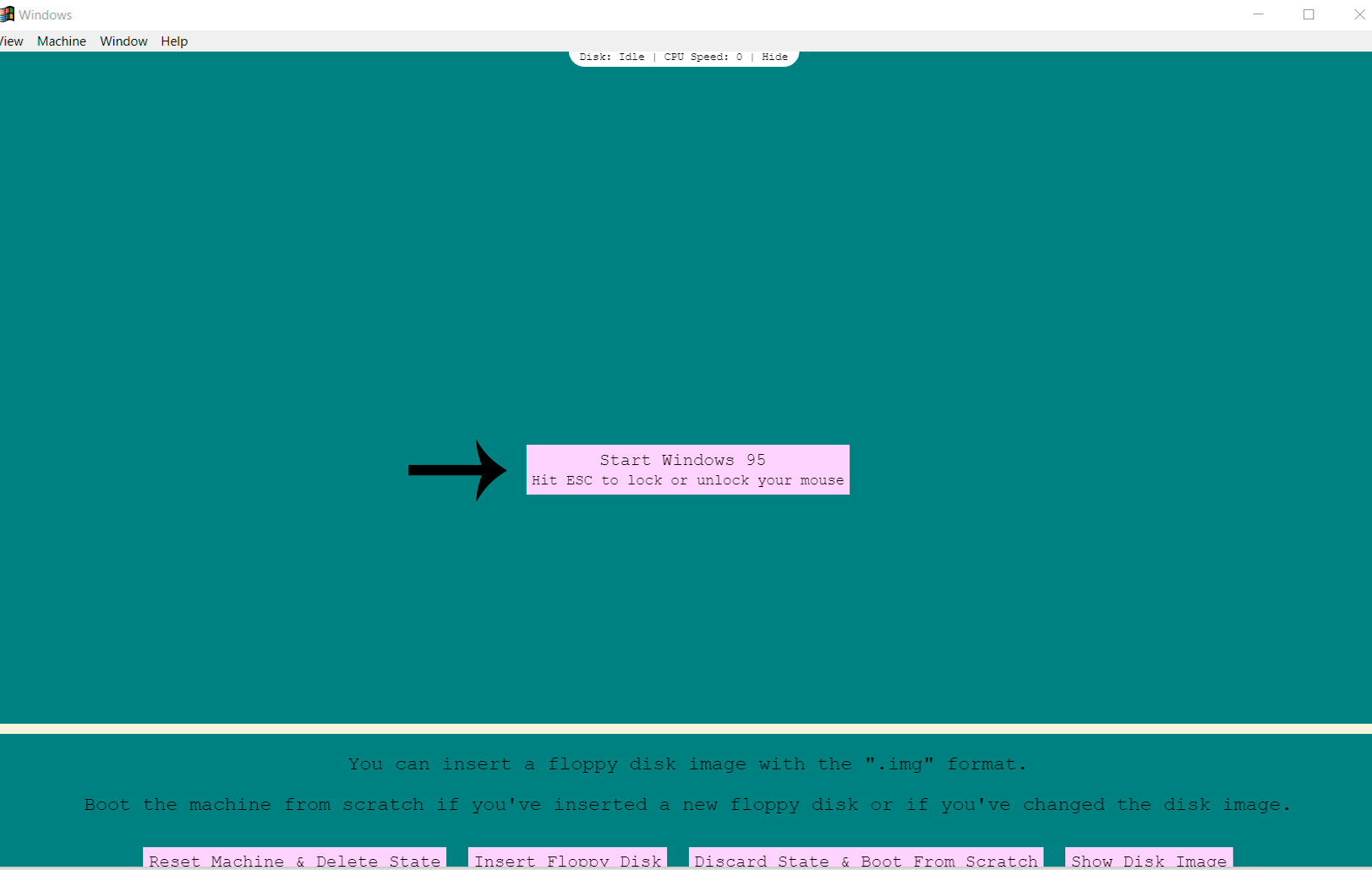Screen dimensions: 1372x870
Task: Hide the status info bar
Action: [x=774, y=57]
